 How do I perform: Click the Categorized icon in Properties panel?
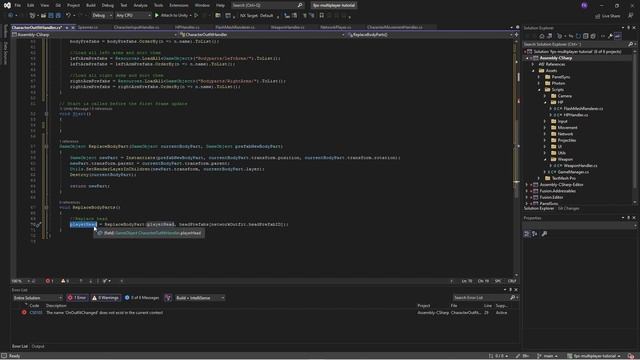527,234
